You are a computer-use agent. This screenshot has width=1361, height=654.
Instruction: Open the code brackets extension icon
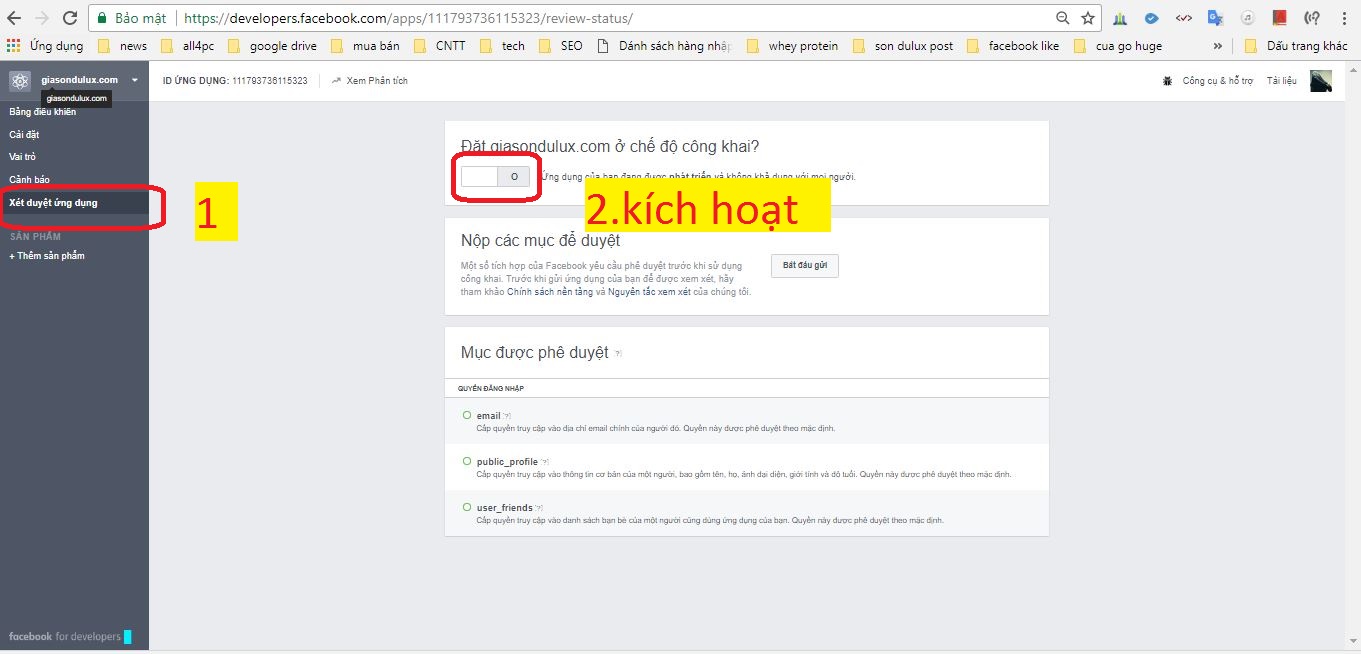click(x=1183, y=18)
